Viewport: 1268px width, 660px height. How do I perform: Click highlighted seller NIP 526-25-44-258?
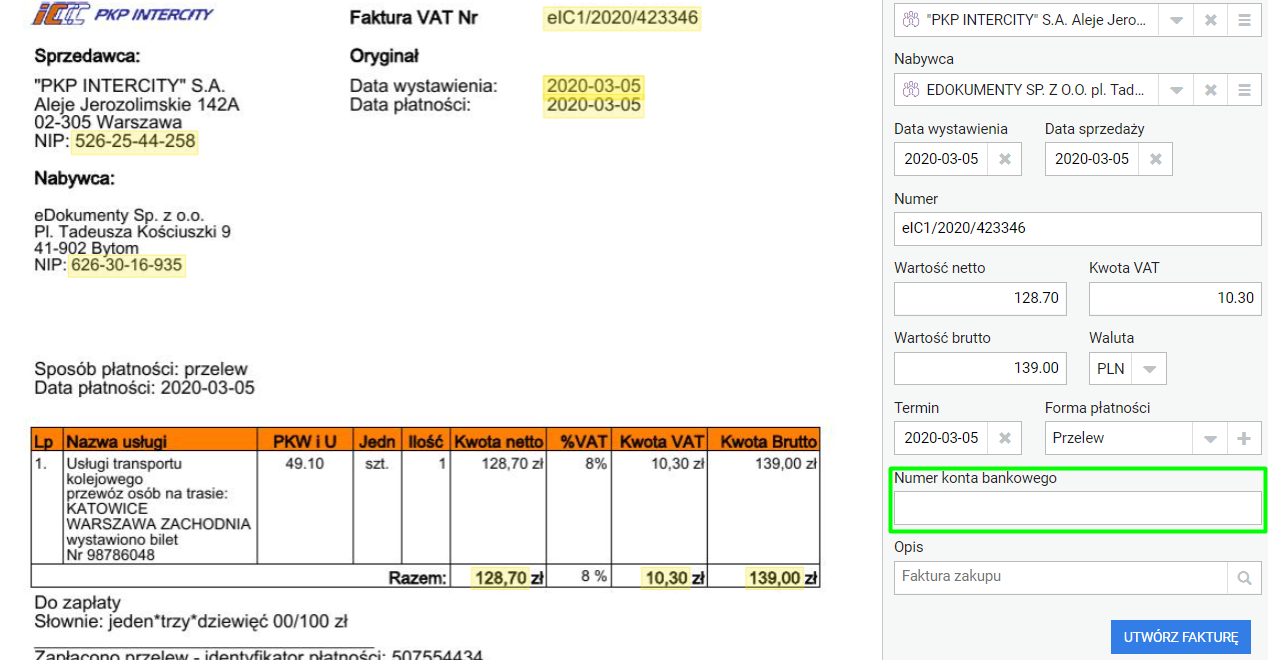pos(135,142)
